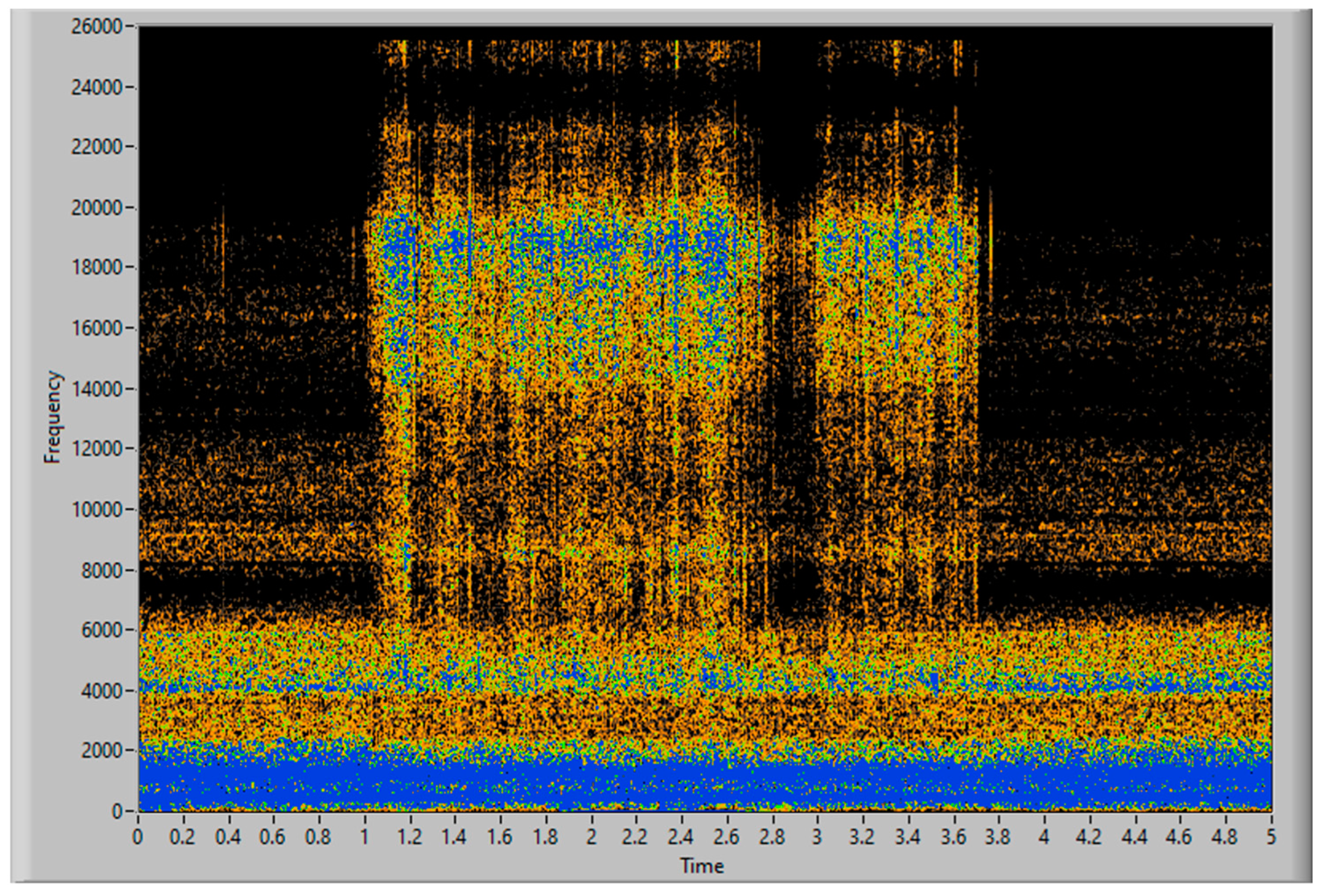The width and height of the screenshot is (1321, 896).
Task: Click the Time axis end value 5
Action: click(x=1270, y=838)
